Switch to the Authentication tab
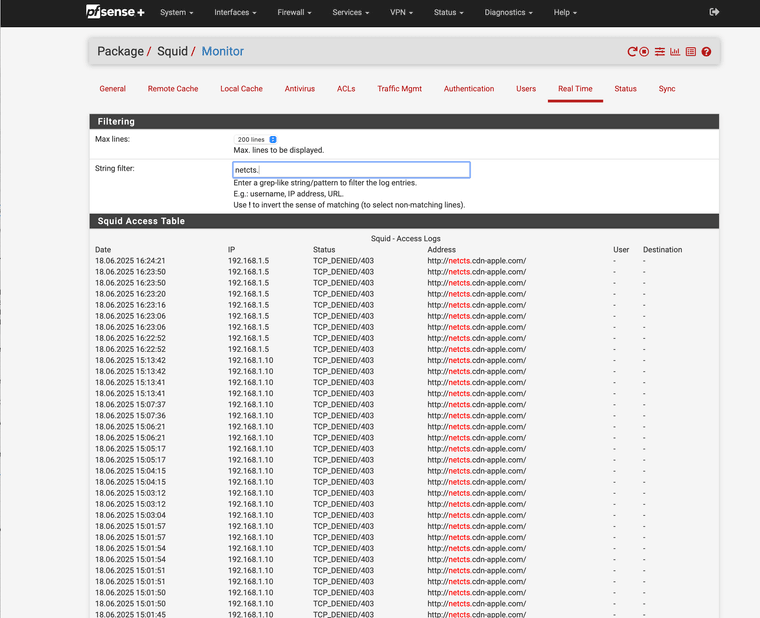 [x=469, y=89]
